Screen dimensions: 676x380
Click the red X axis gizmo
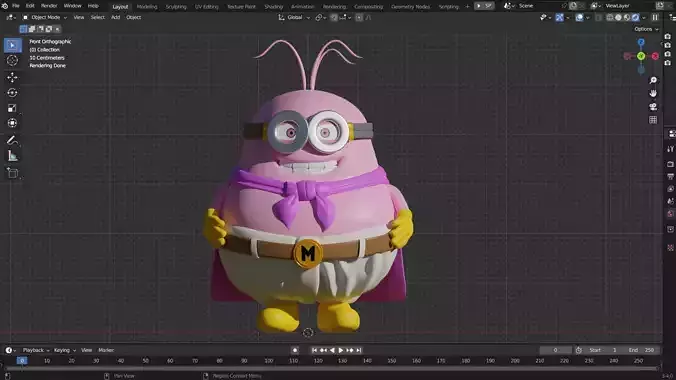tap(655, 56)
